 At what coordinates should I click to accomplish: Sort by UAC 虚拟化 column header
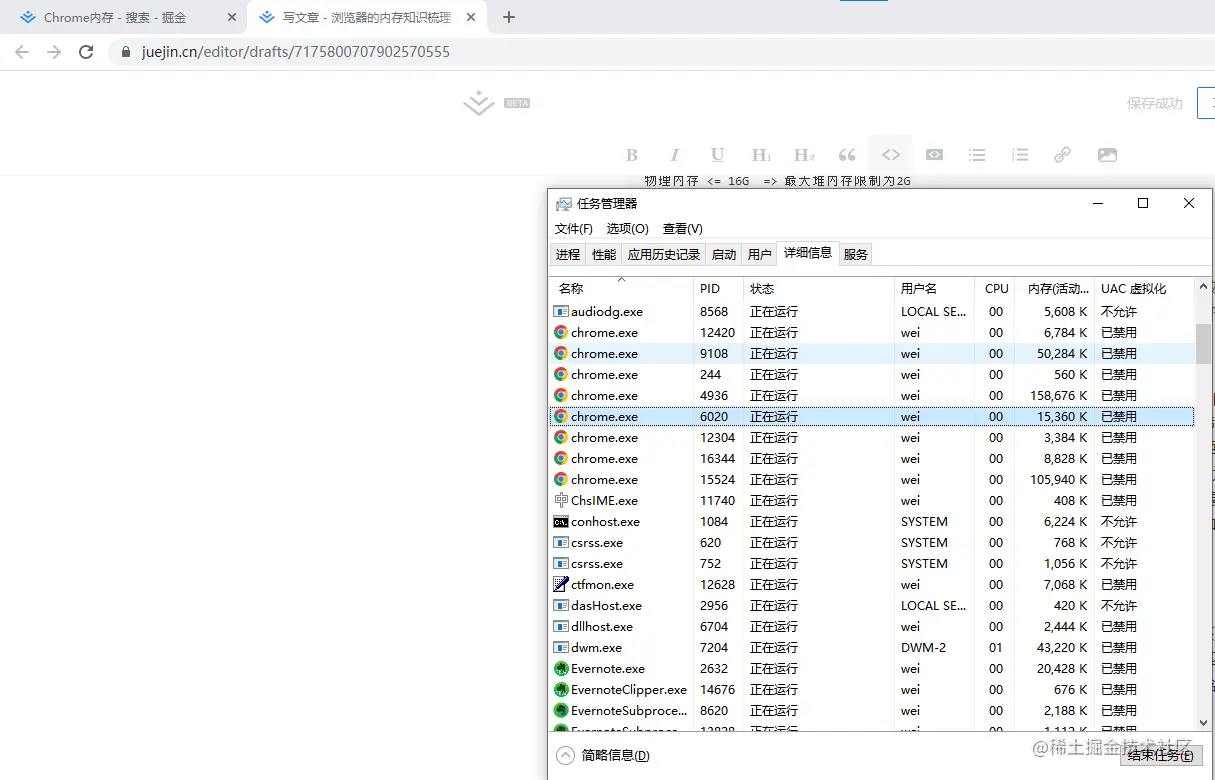tap(1144, 288)
